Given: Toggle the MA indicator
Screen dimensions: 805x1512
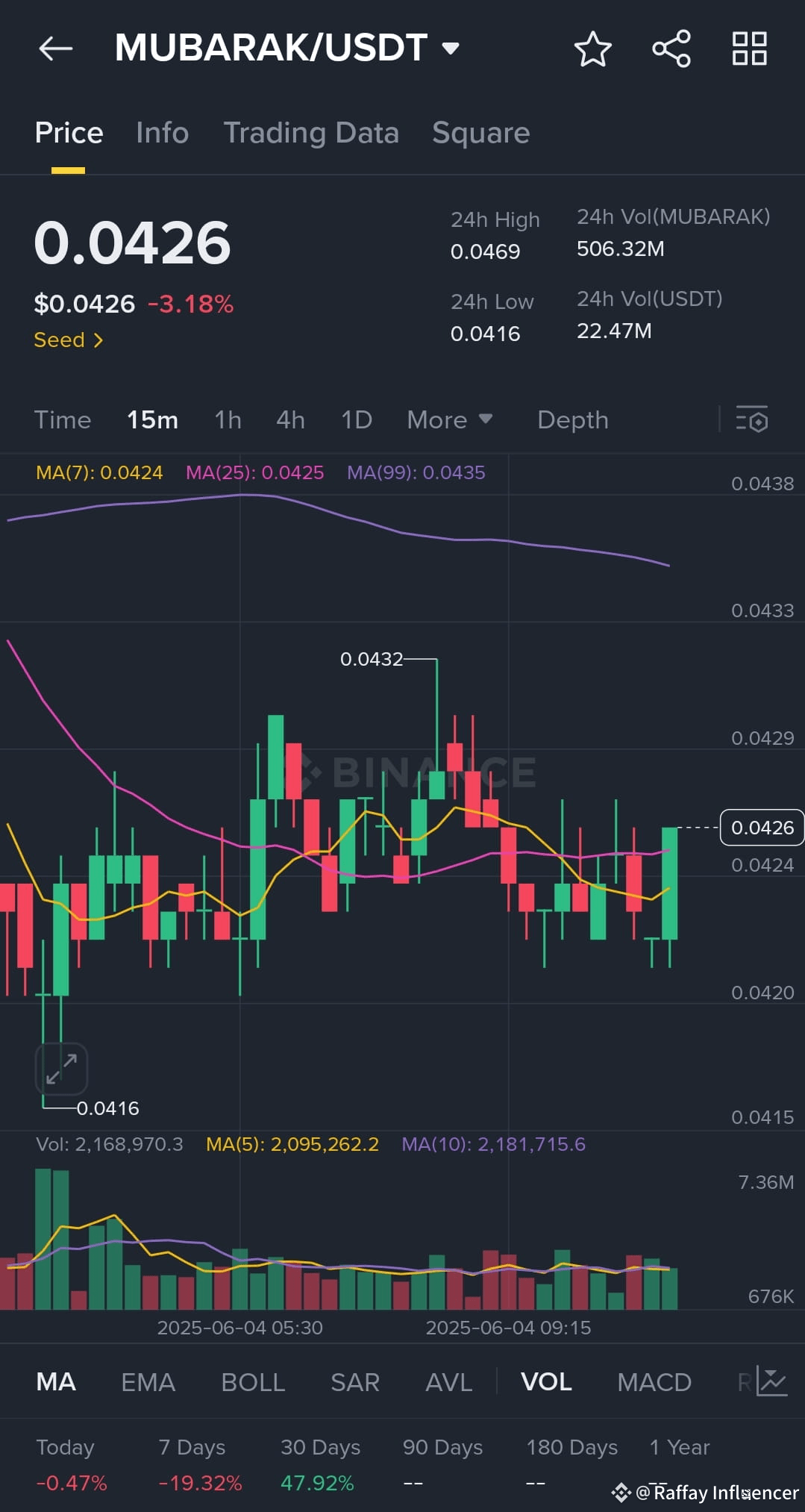Looking at the screenshot, I should click(56, 1382).
